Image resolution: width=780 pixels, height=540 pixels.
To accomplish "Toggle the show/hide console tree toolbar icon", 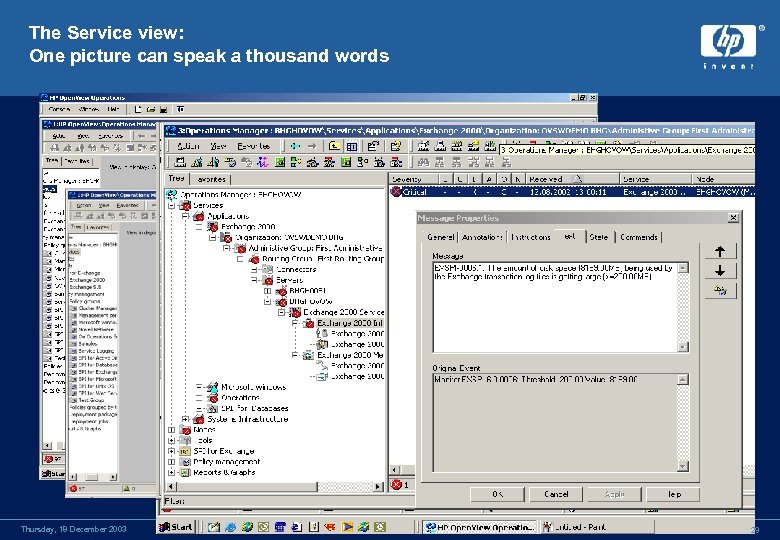I will pyautogui.click(x=352, y=146).
